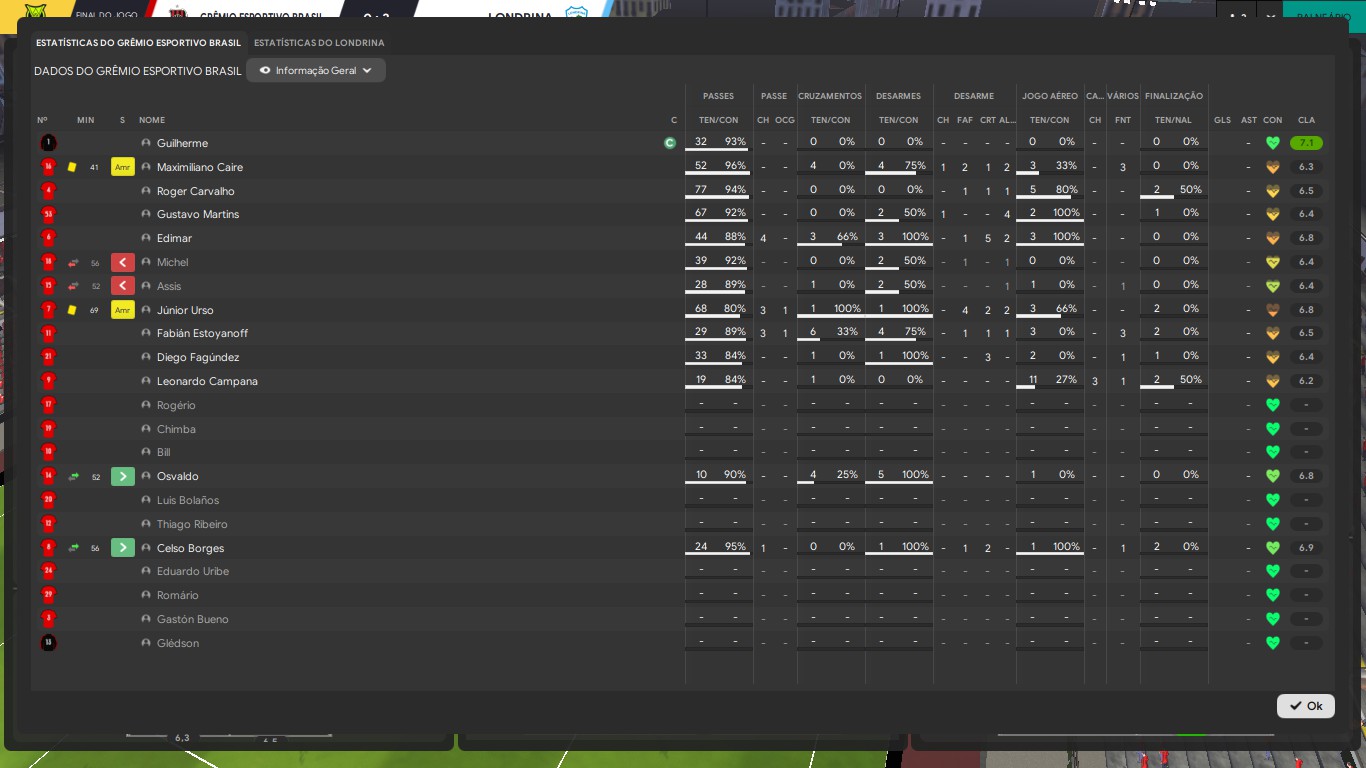1366x768 pixels.
Task: Click Maximiliano Caire's yellow card icon
Action: coord(72,167)
